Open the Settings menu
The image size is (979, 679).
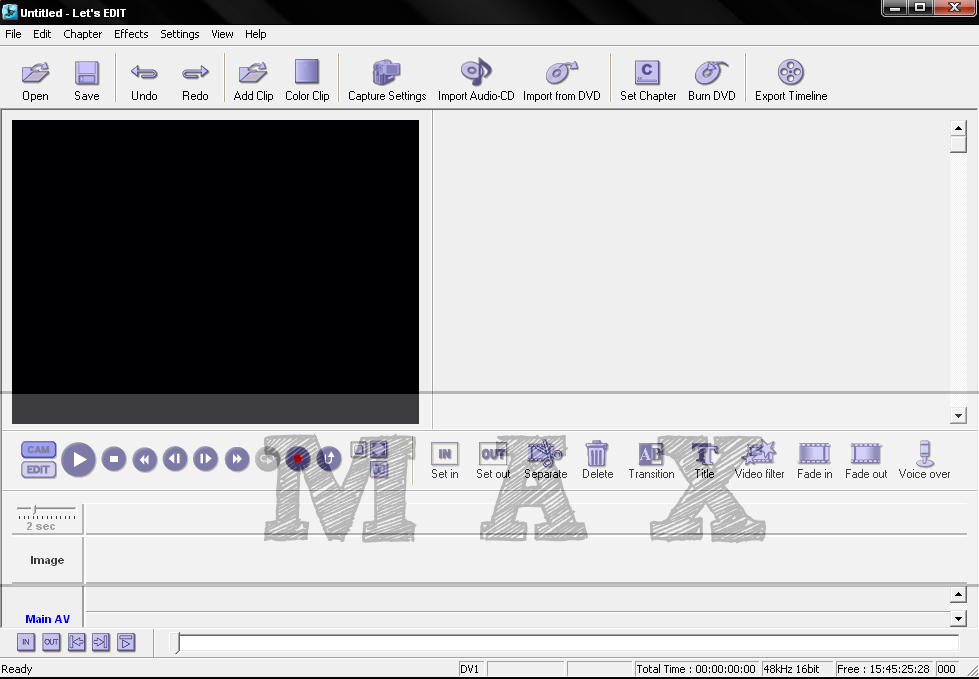(x=180, y=34)
